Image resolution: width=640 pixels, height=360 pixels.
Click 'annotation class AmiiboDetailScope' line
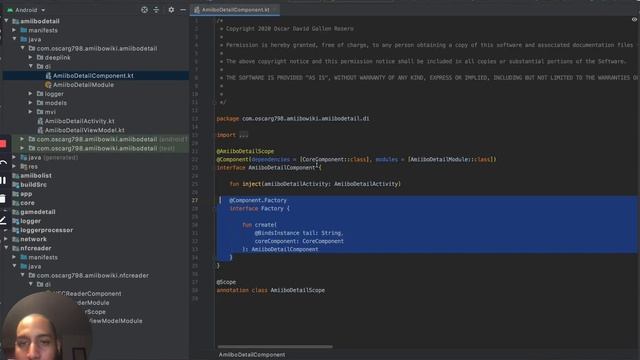[x=271, y=290]
